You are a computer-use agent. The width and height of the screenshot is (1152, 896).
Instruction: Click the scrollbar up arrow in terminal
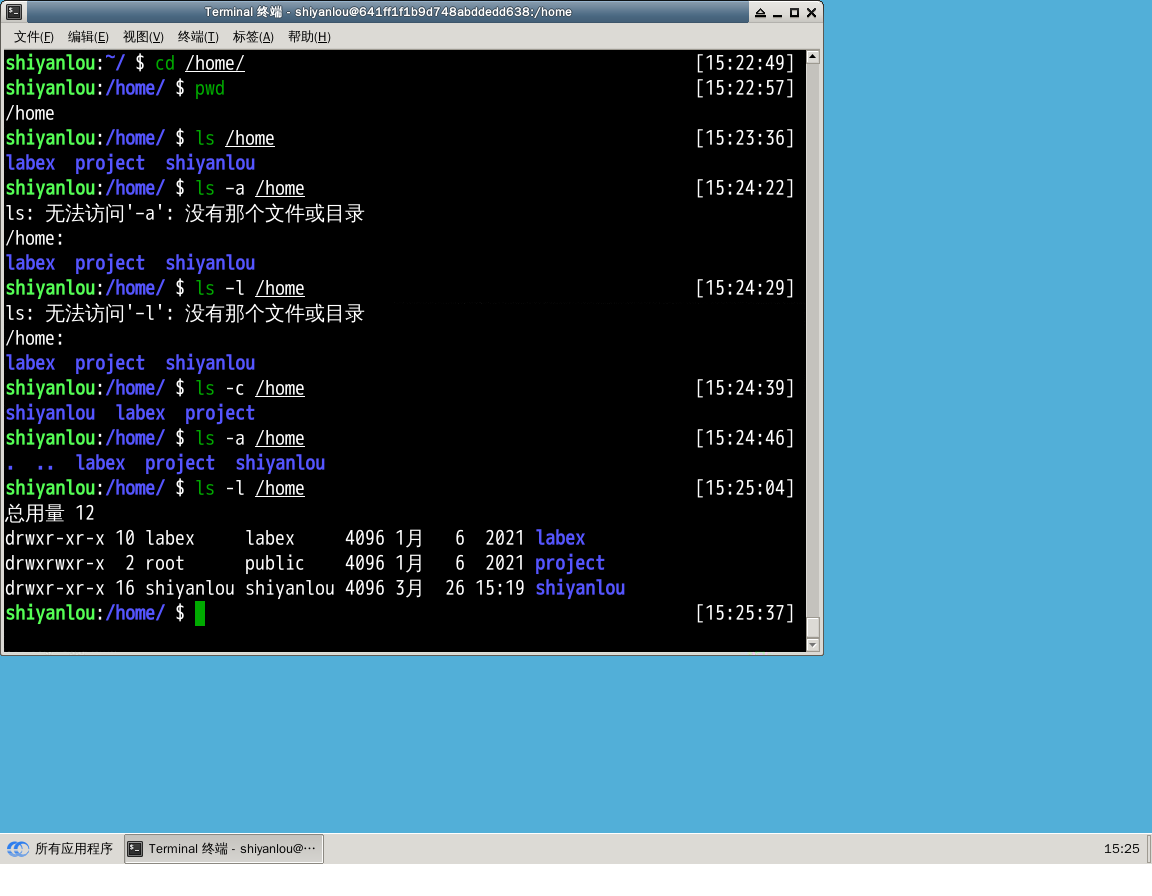point(813,57)
